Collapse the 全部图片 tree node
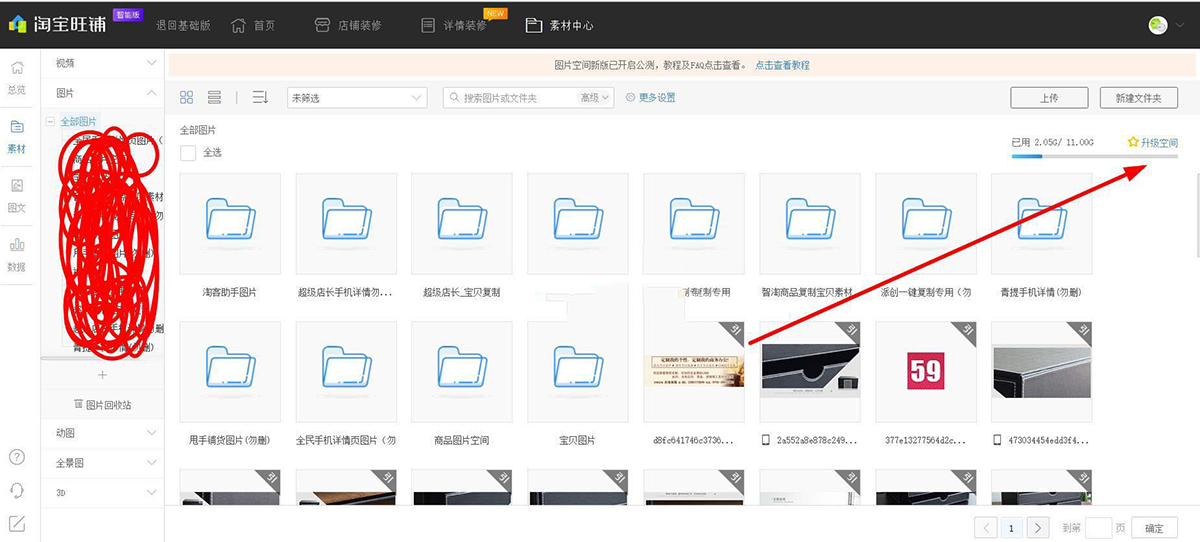Screen dimensions: 1200x542 50,121
